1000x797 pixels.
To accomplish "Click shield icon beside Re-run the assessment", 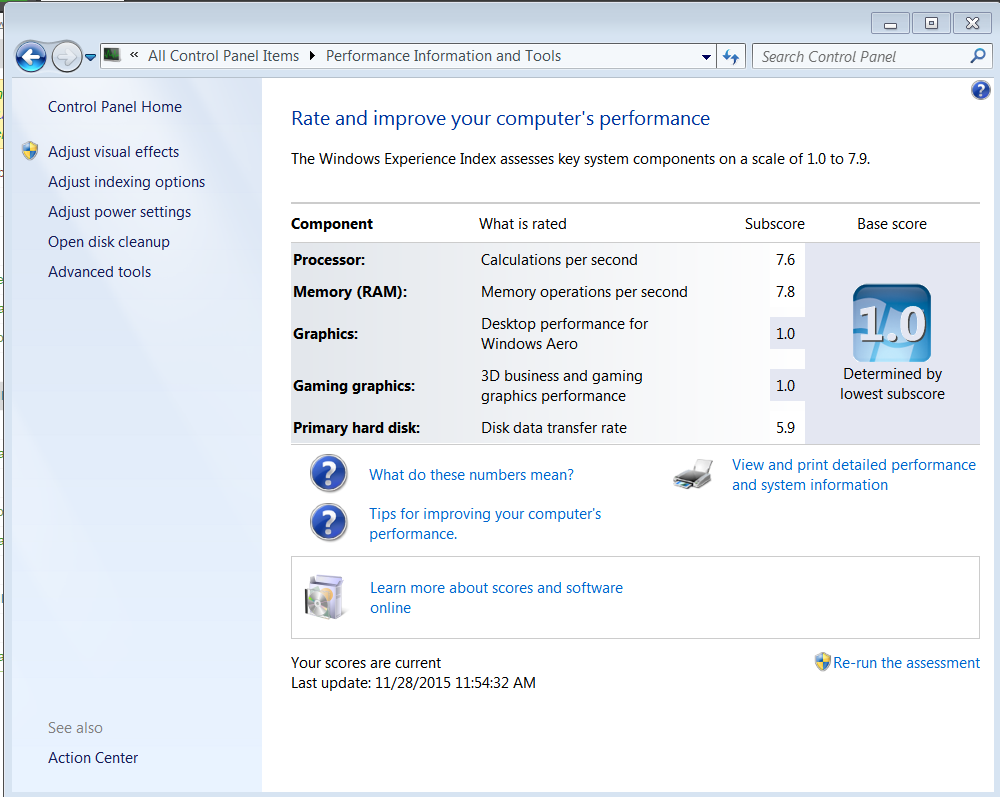I will pyautogui.click(x=823, y=662).
